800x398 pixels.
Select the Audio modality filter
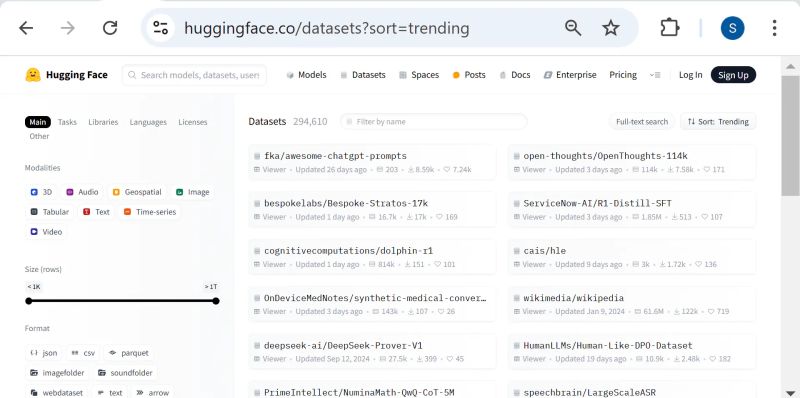click(82, 192)
